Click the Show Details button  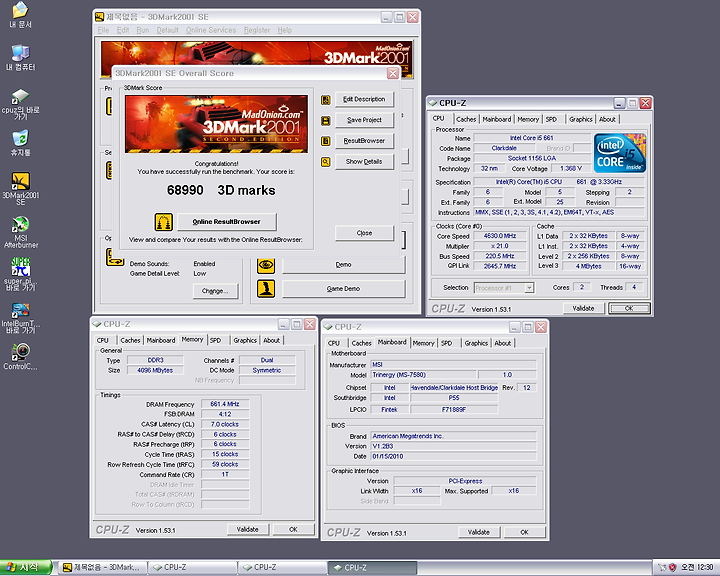point(364,162)
